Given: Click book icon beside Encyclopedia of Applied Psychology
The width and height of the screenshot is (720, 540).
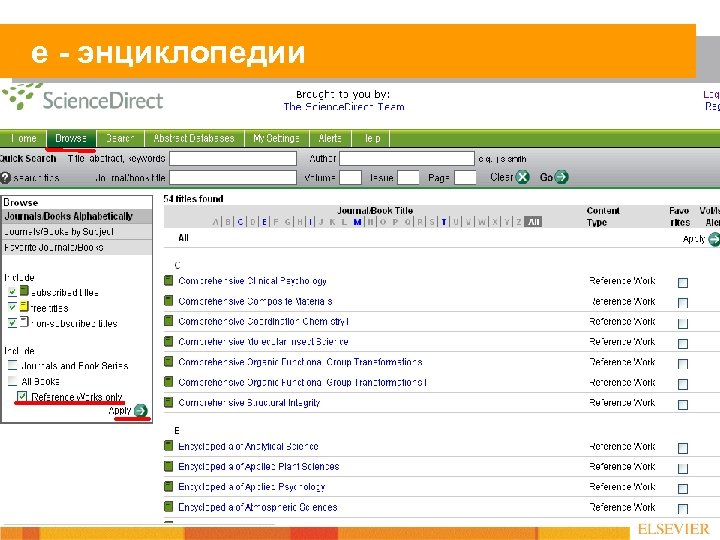Looking at the screenshot, I should (x=169, y=486).
